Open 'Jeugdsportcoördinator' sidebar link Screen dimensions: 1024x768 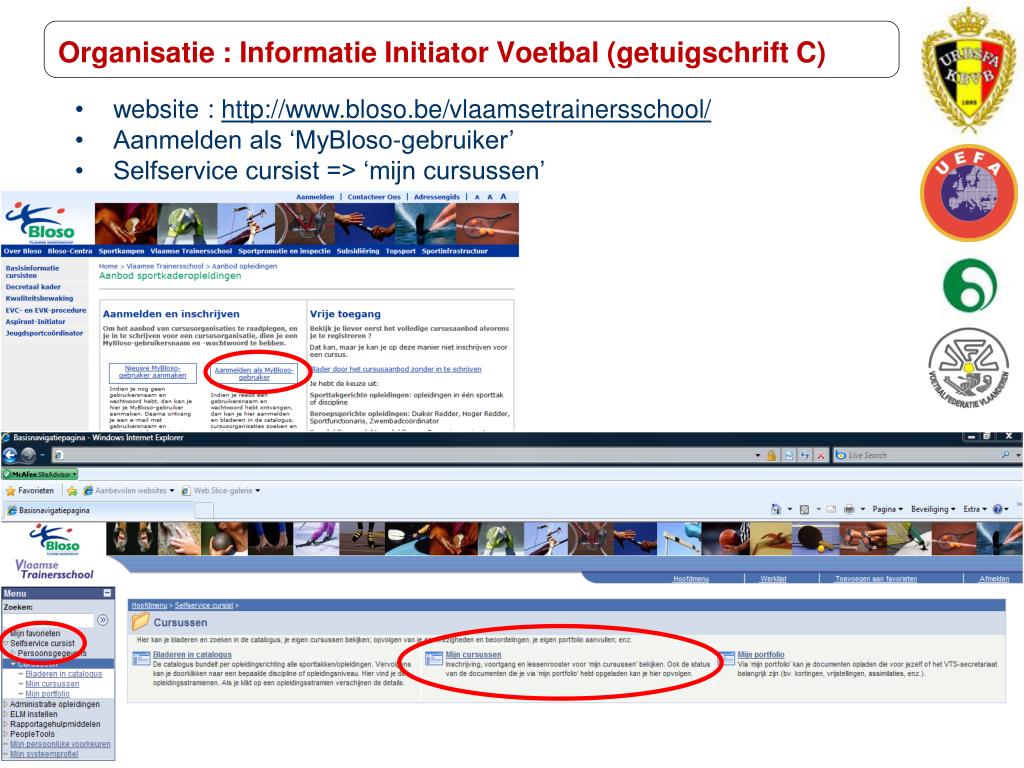(x=44, y=333)
